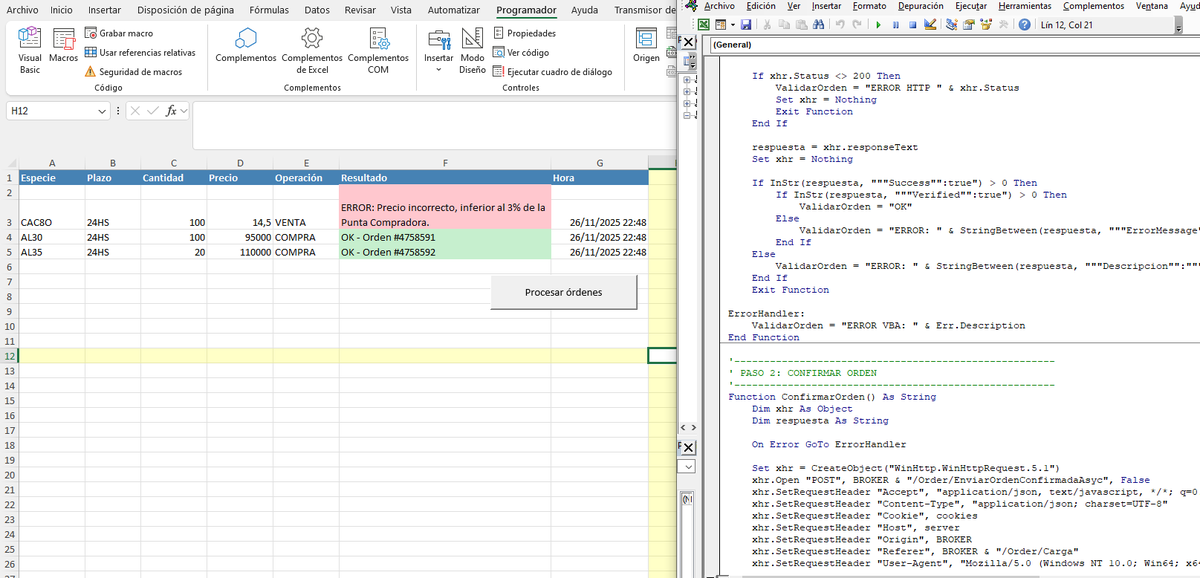1200x578 pixels.
Task: Click the Redo arrow in VBA toolbar
Action: click(x=858, y=24)
